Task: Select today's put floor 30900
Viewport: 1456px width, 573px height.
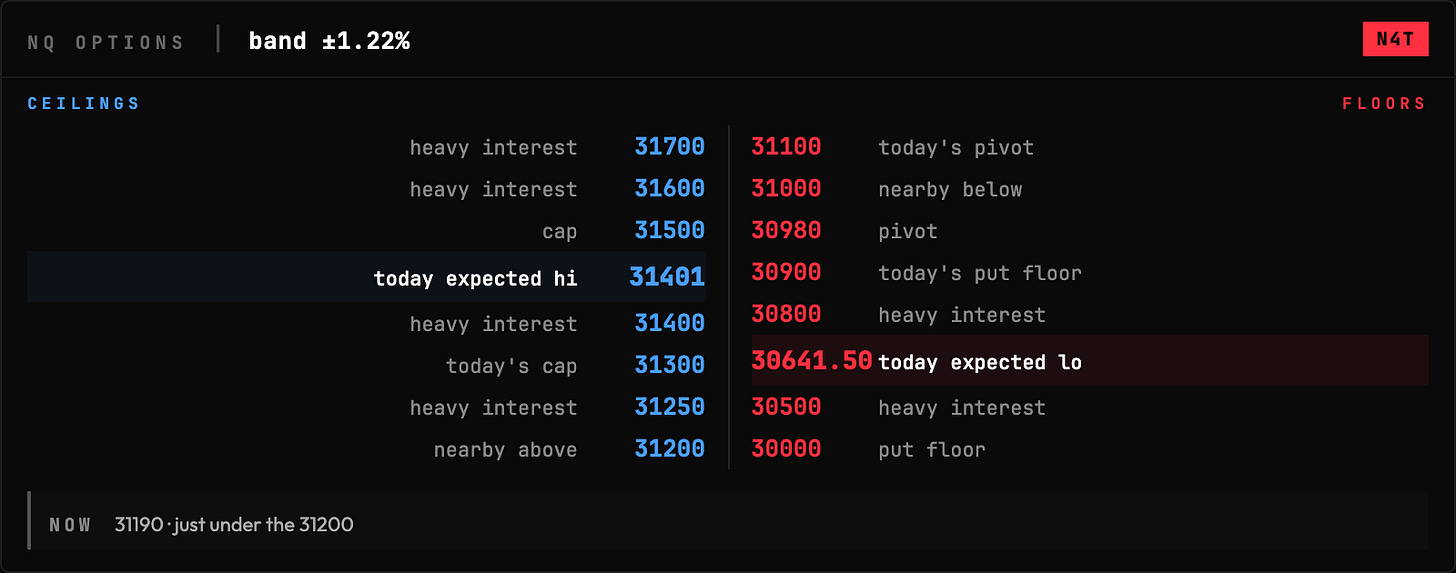Action: 1090,273
